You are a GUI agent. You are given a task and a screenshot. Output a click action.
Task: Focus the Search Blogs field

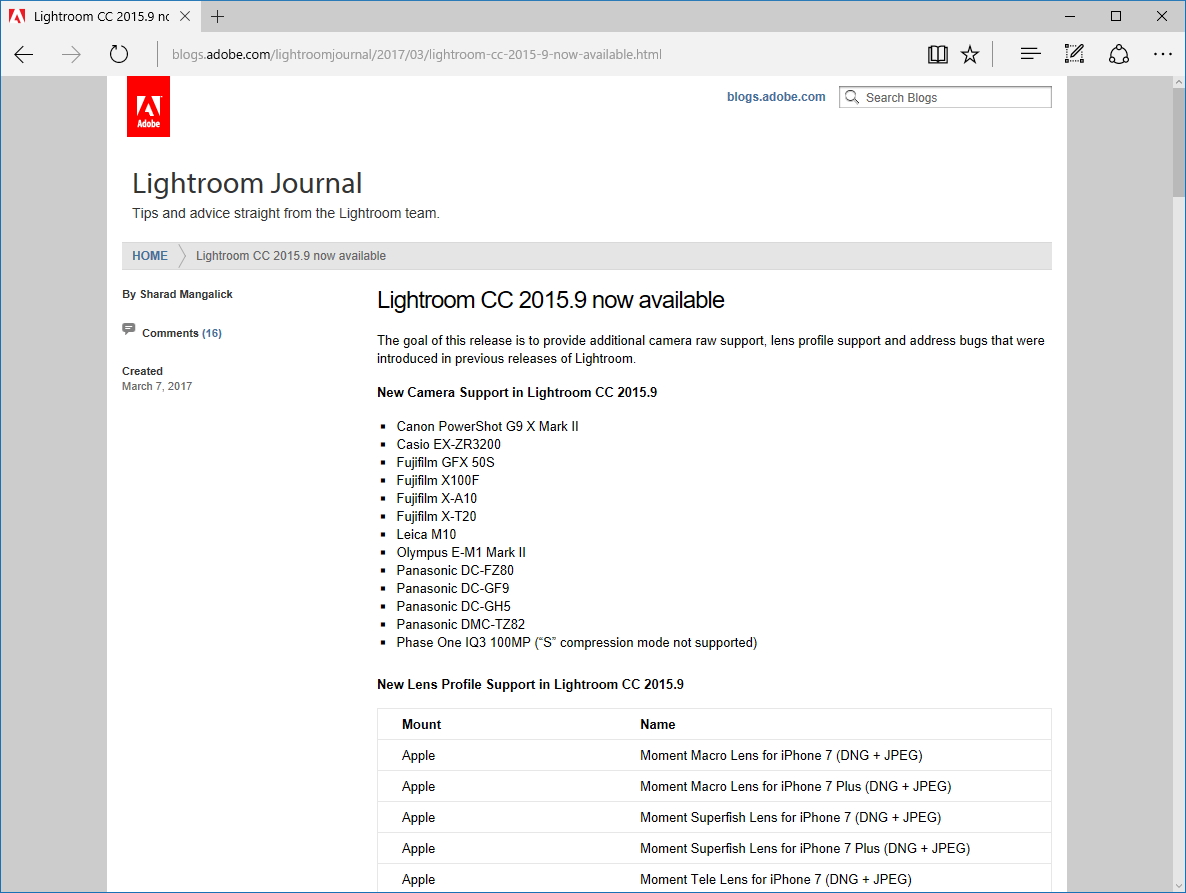(945, 98)
